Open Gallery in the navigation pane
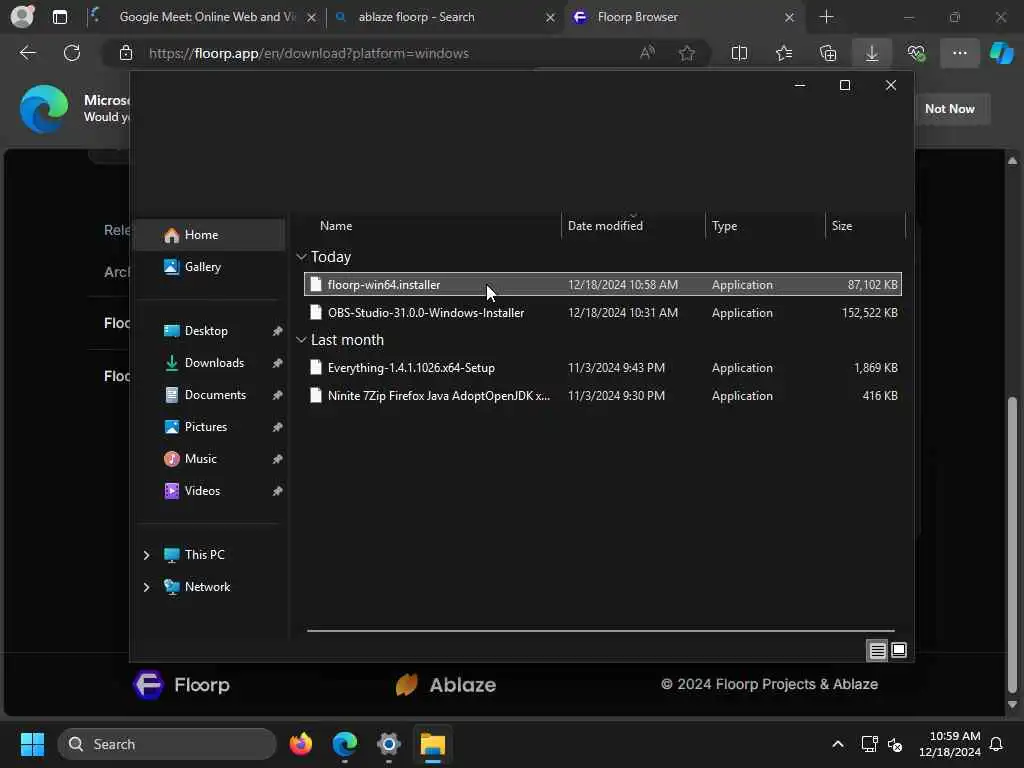Viewport: 1024px width, 768px height. pyautogui.click(x=209, y=267)
